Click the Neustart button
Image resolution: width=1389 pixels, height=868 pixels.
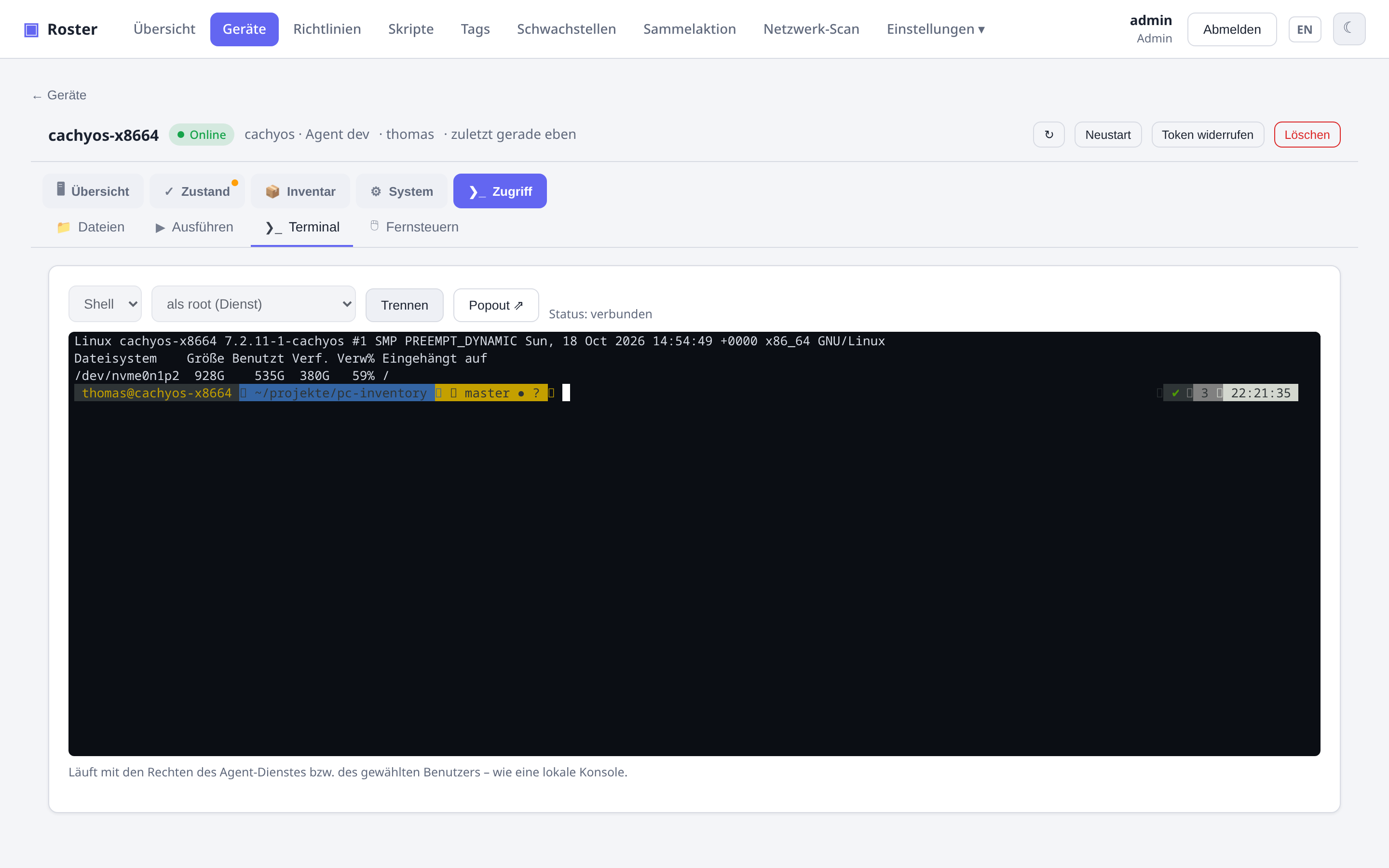click(1108, 135)
